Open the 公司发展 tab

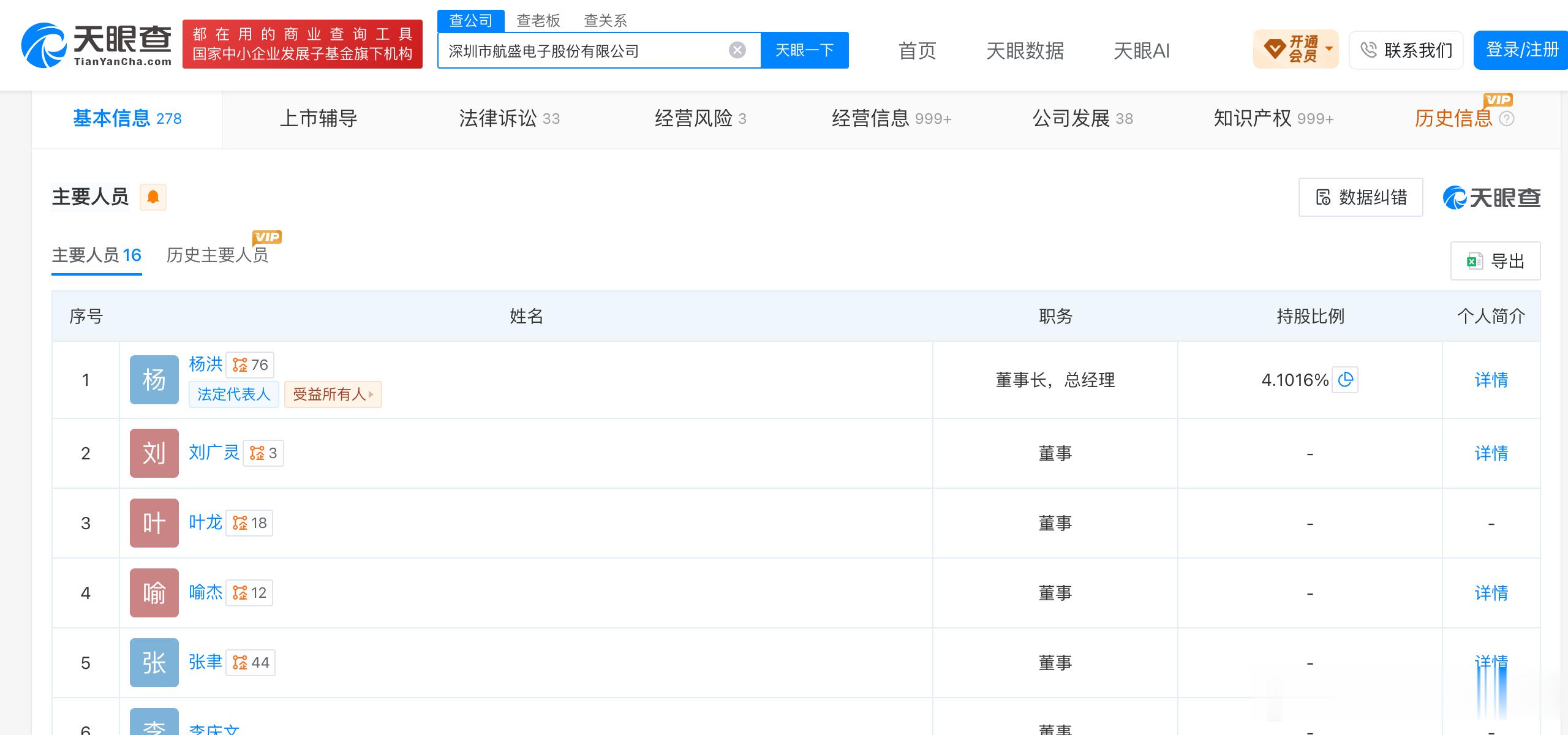[1083, 119]
